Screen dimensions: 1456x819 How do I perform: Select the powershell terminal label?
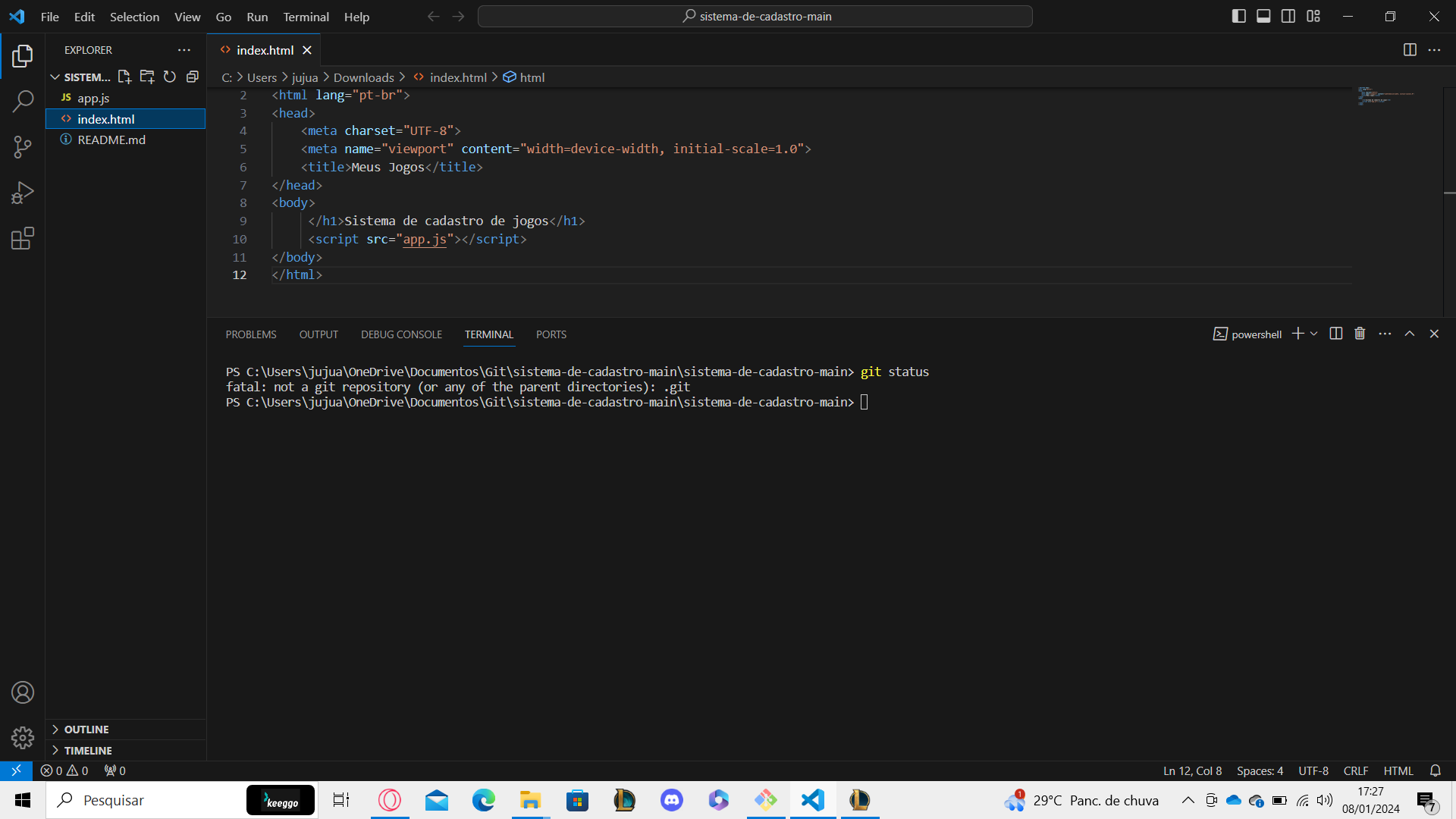(1247, 334)
